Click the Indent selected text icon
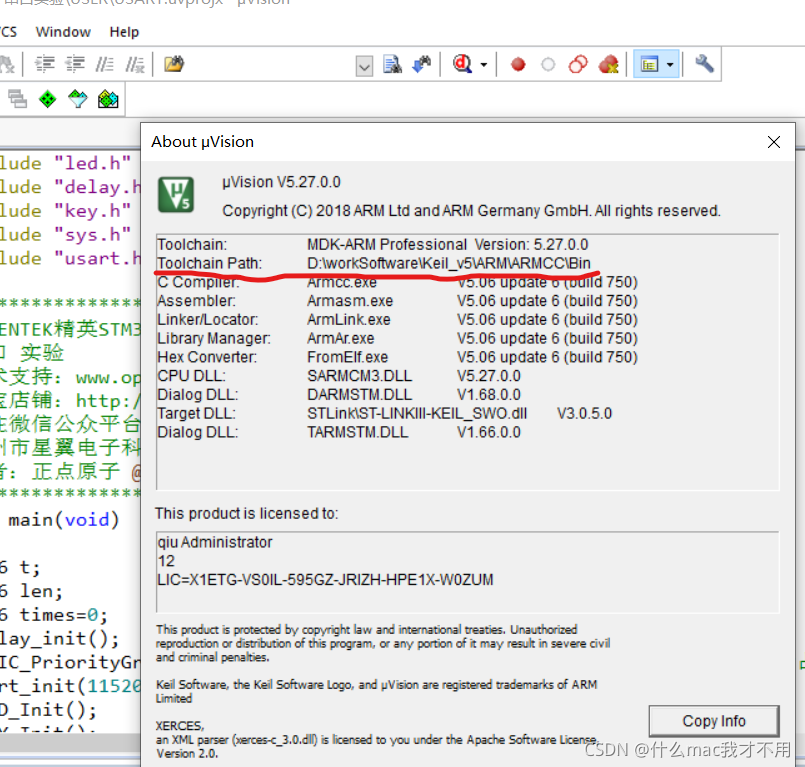This screenshot has height=767, width=805. click(45, 64)
